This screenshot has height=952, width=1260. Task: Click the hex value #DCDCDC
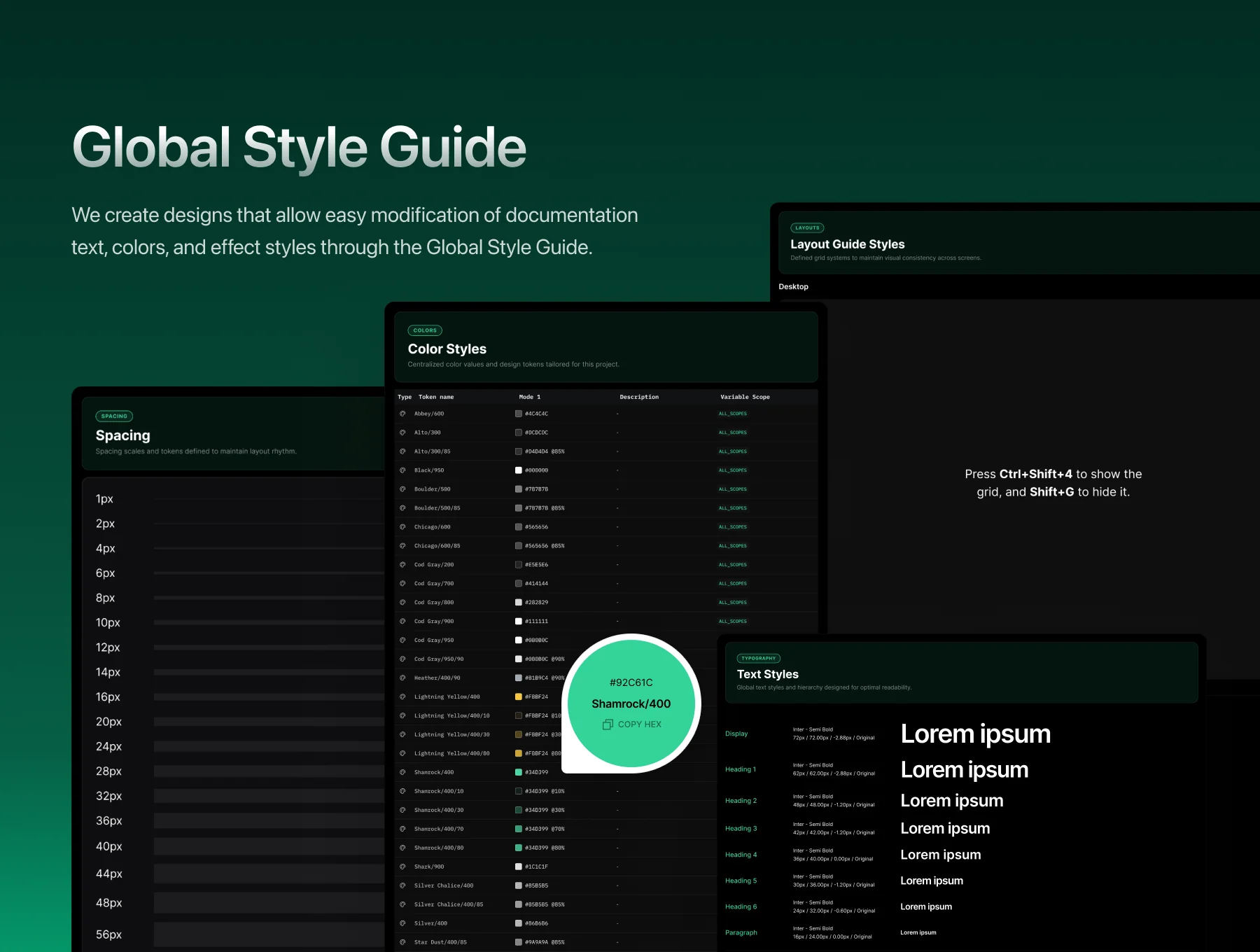(537, 433)
